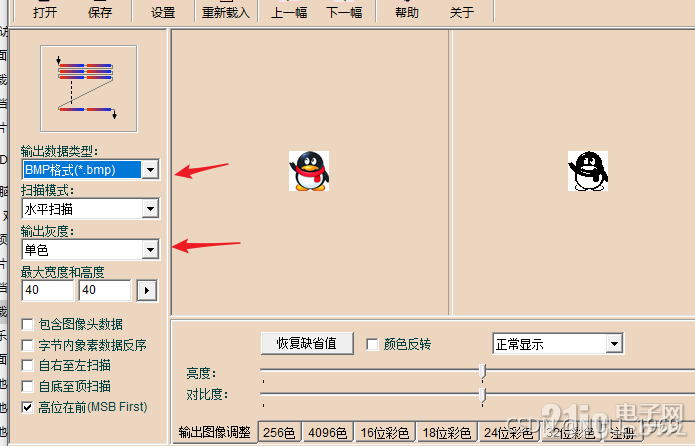The image size is (695, 446).
Task: Expand the 扫描模式 dropdown arrow
Action: 150,209
